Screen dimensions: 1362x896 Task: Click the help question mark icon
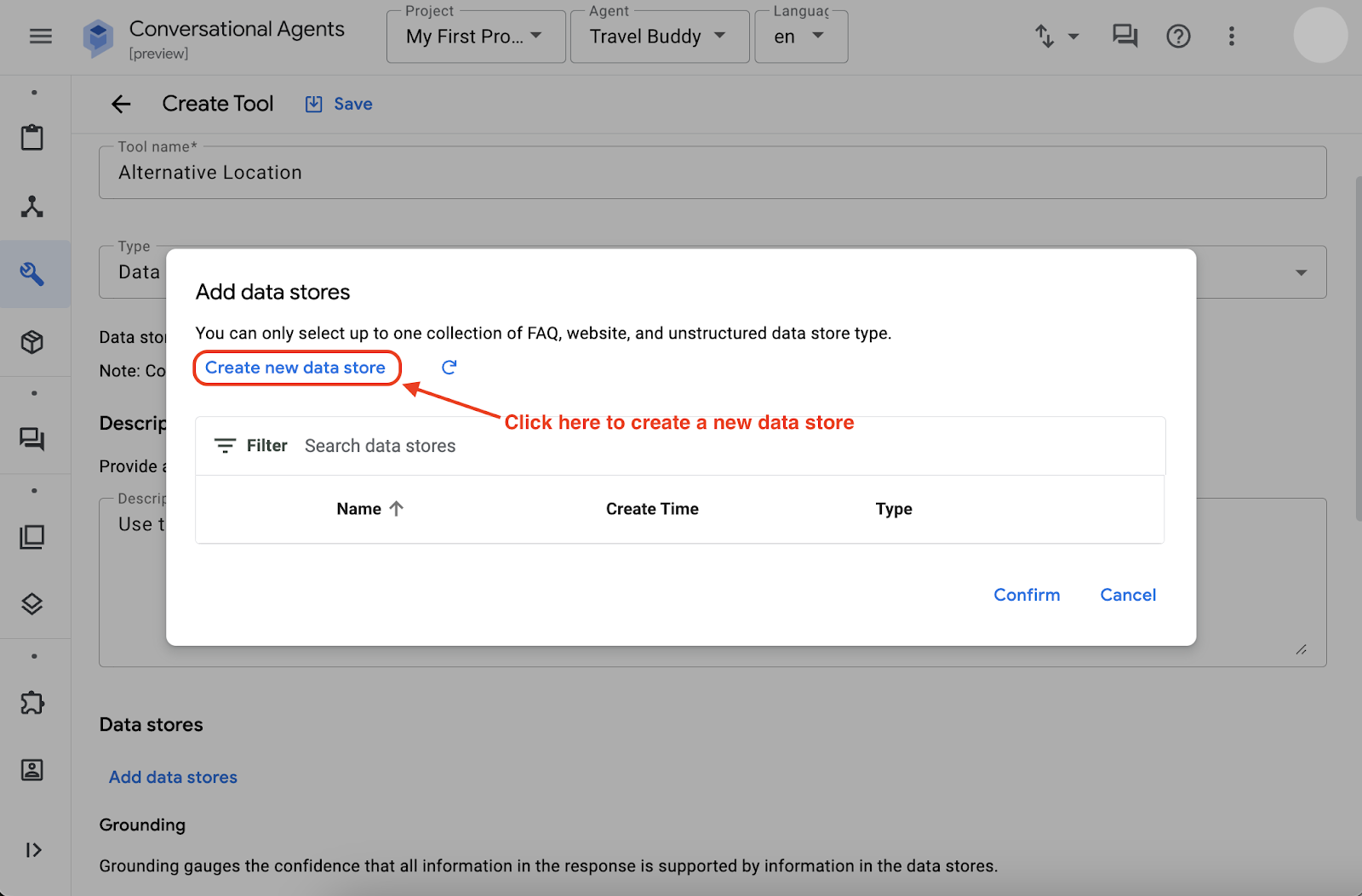[x=1178, y=37]
